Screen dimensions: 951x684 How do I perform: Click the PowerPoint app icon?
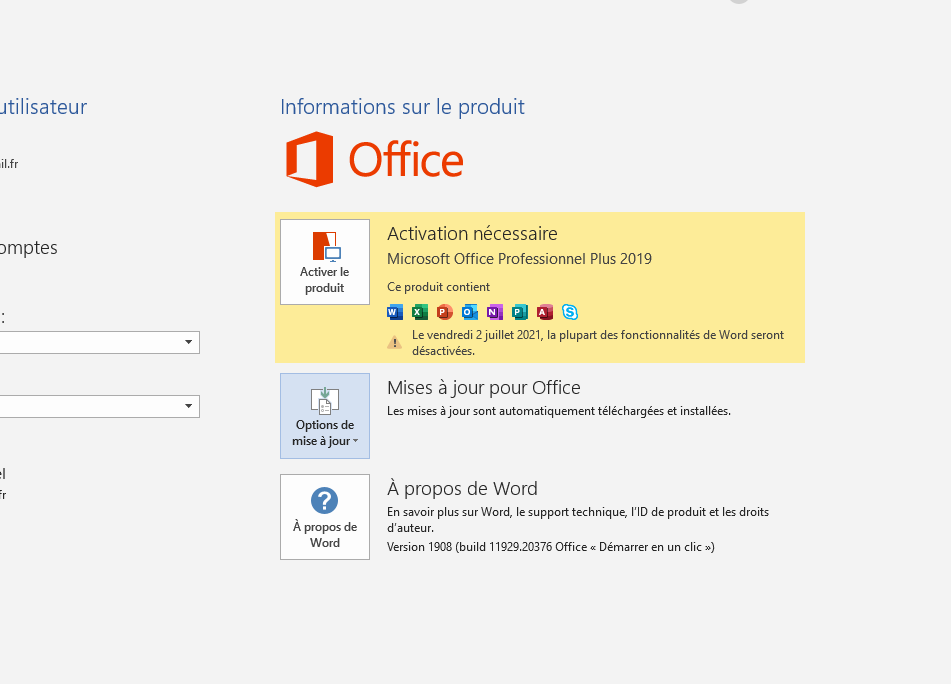[x=445, y=312]
